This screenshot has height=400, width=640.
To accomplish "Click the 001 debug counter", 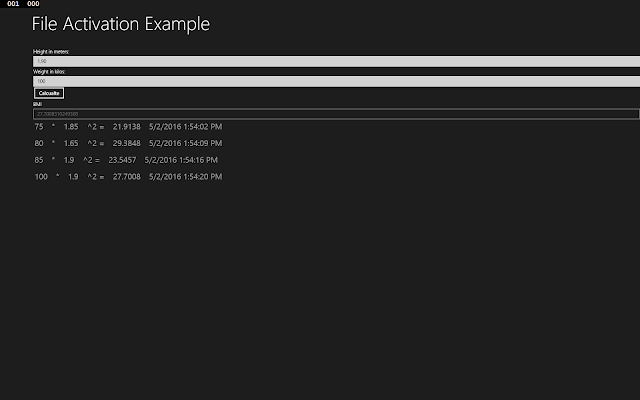I will tap(13, 4).
